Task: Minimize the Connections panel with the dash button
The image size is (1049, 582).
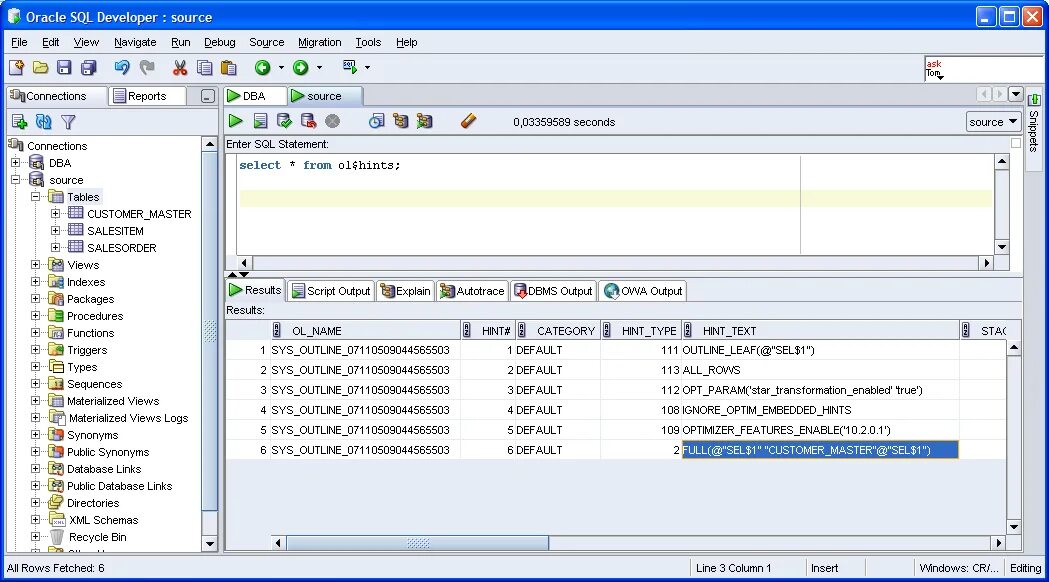Action: 208,96
